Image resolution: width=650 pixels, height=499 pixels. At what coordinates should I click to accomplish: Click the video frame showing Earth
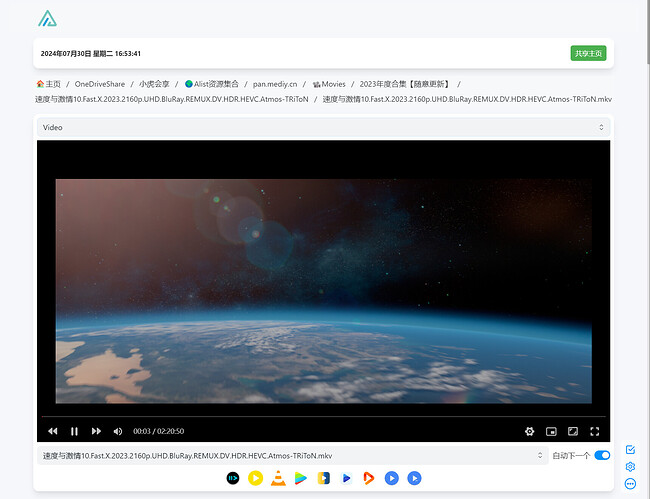323,291
